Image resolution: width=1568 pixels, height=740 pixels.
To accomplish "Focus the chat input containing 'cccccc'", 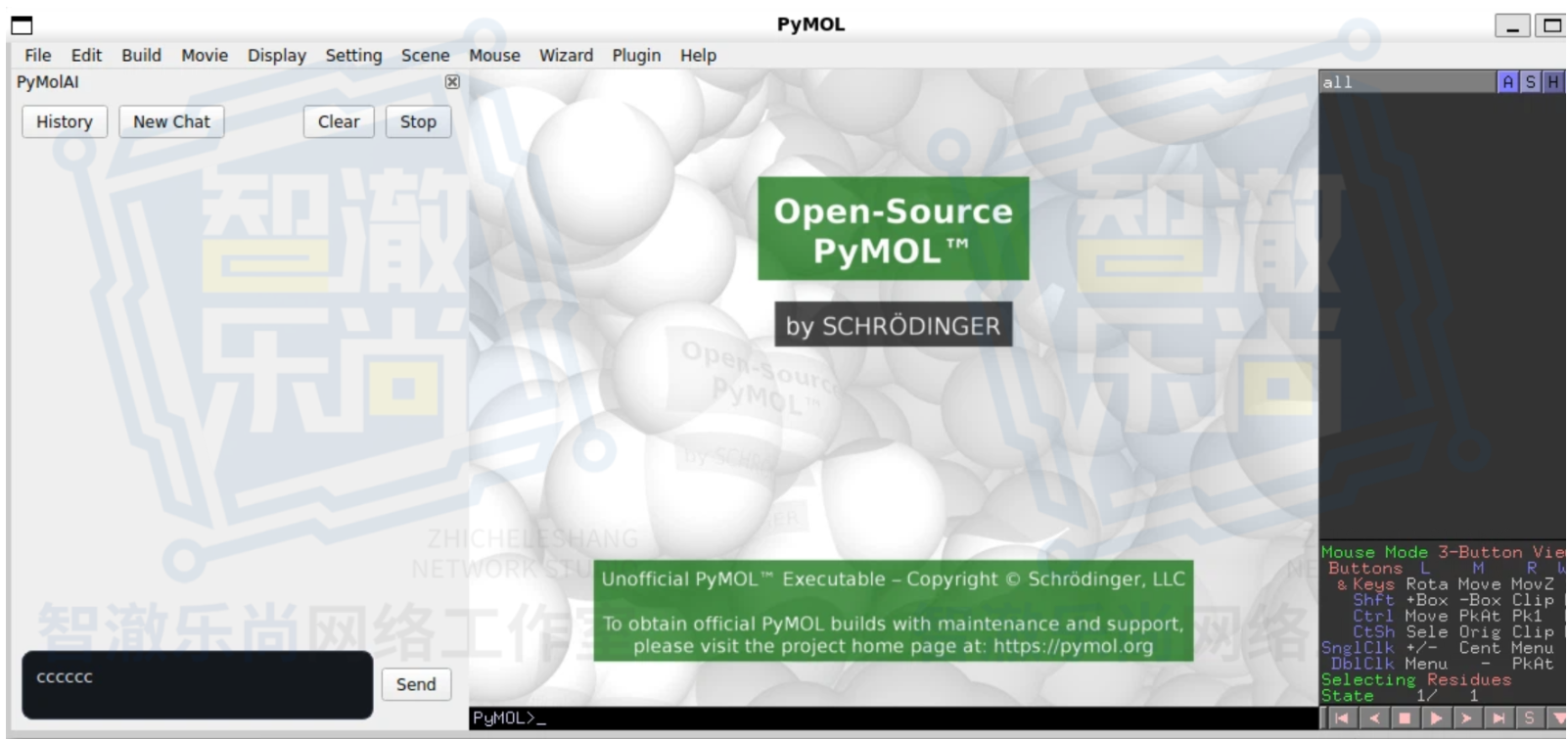I will (198, 685).
